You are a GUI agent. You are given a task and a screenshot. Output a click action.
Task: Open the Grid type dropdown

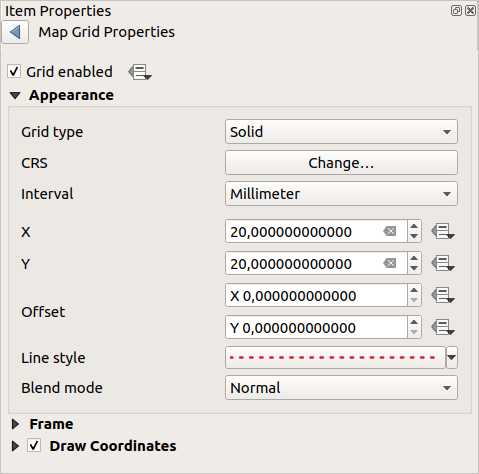tap(341, 132)
